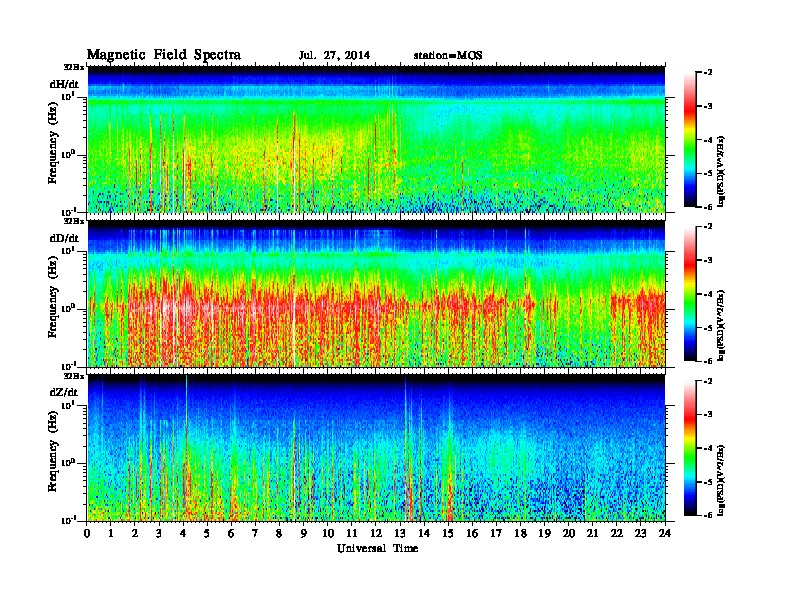Click hour tick label "0" on time axis
This screenshot has width=792, height=612.
point(87,533)
